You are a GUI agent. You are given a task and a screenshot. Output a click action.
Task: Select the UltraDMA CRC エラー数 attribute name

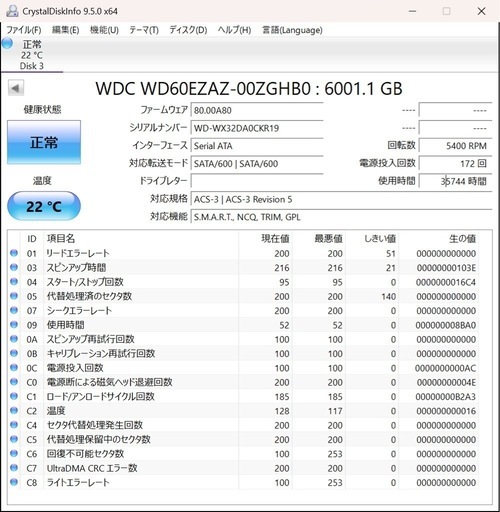(x=92, y=468)
